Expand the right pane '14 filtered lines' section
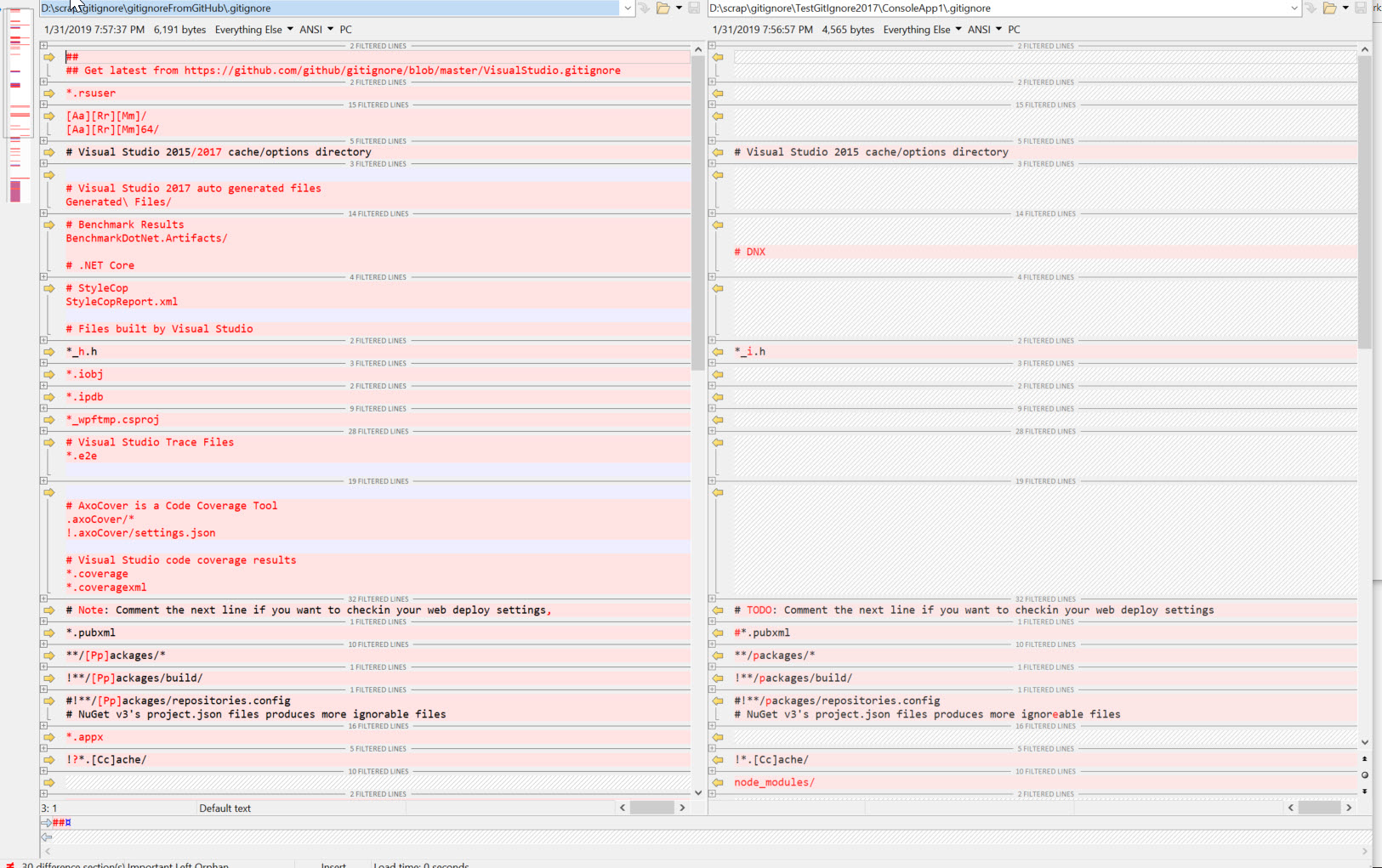 712,214
